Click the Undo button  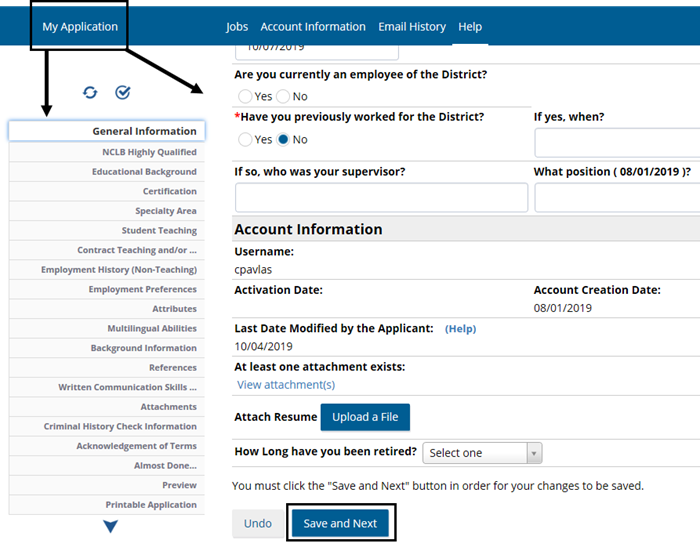[x=258, y=524]
